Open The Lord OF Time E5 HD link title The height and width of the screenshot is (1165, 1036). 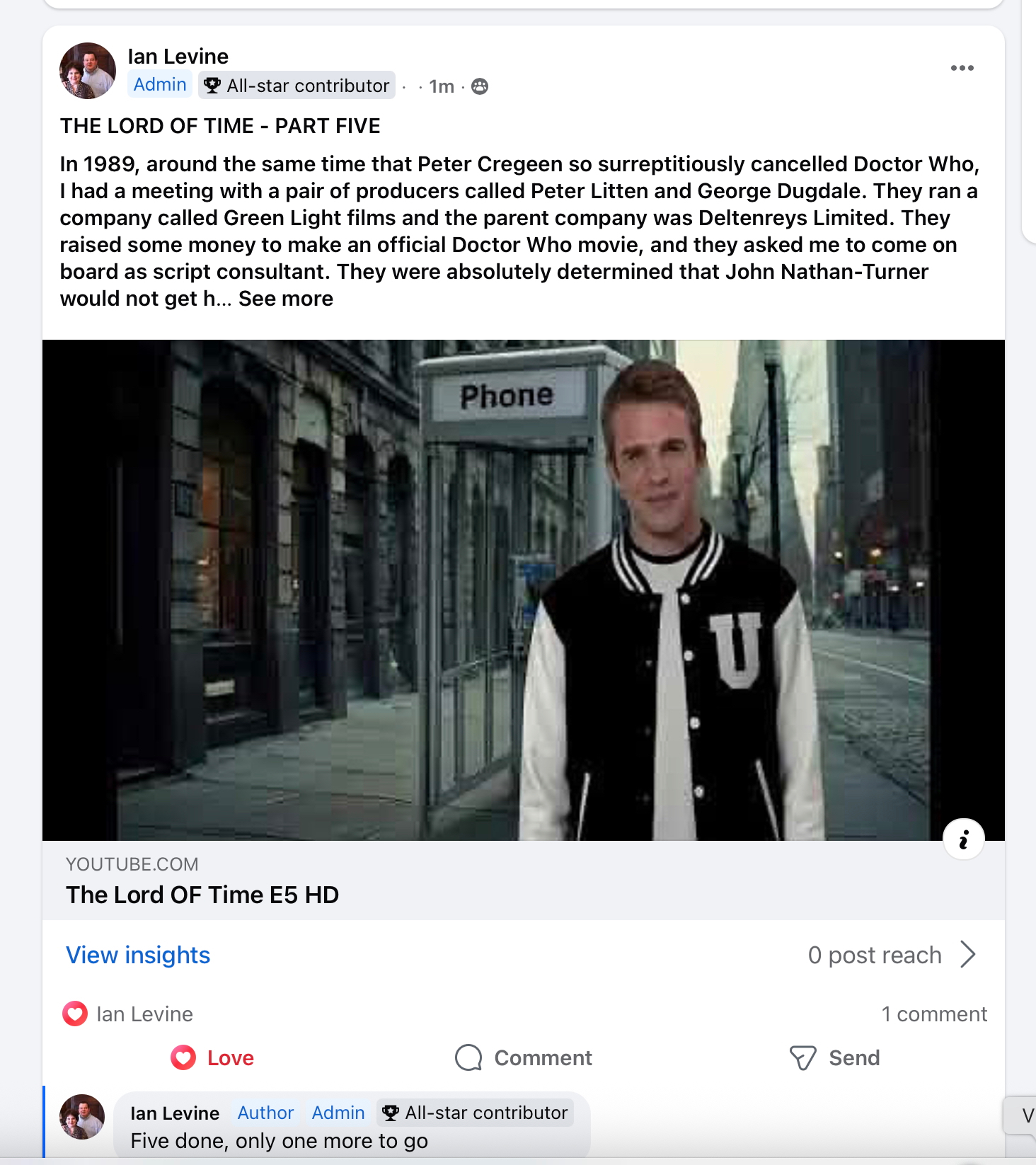[x=202, y=895]
